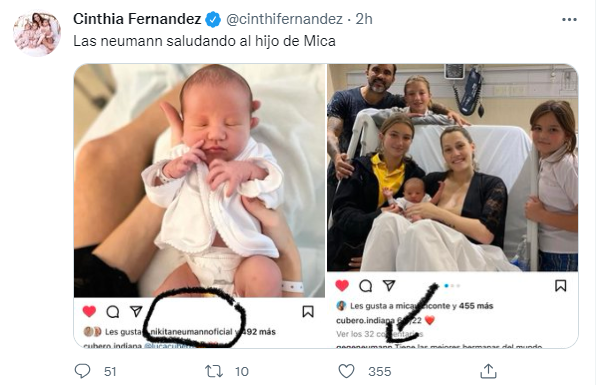Click red heart under family photo
Image resolution: width=609 pixels, height=385 pixels.
[x=342, y=286]
